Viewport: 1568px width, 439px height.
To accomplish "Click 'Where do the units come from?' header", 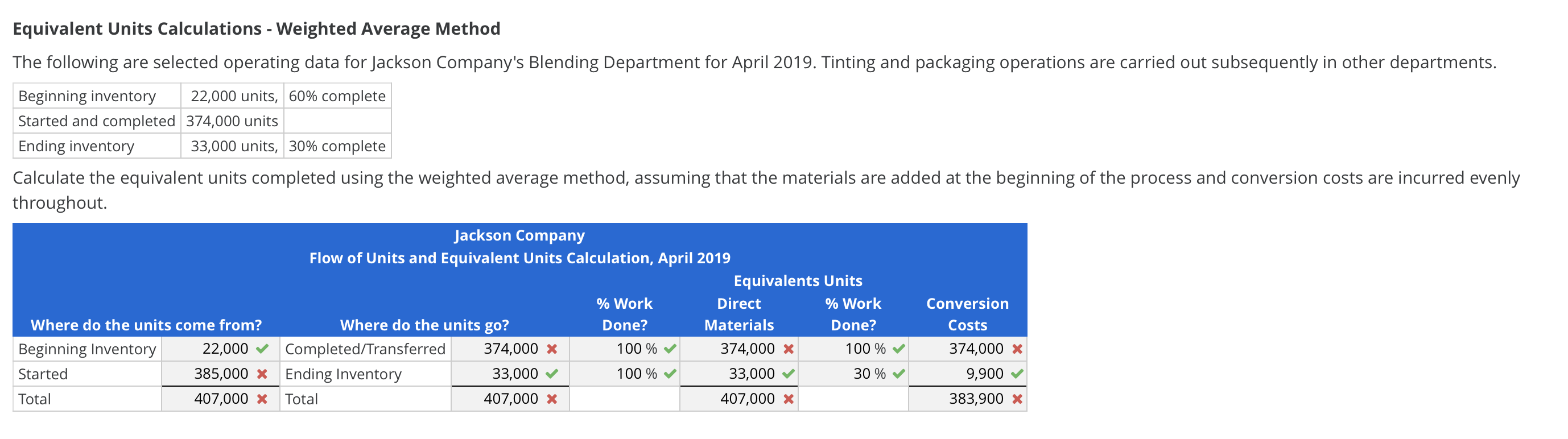I will click(146, 325).
